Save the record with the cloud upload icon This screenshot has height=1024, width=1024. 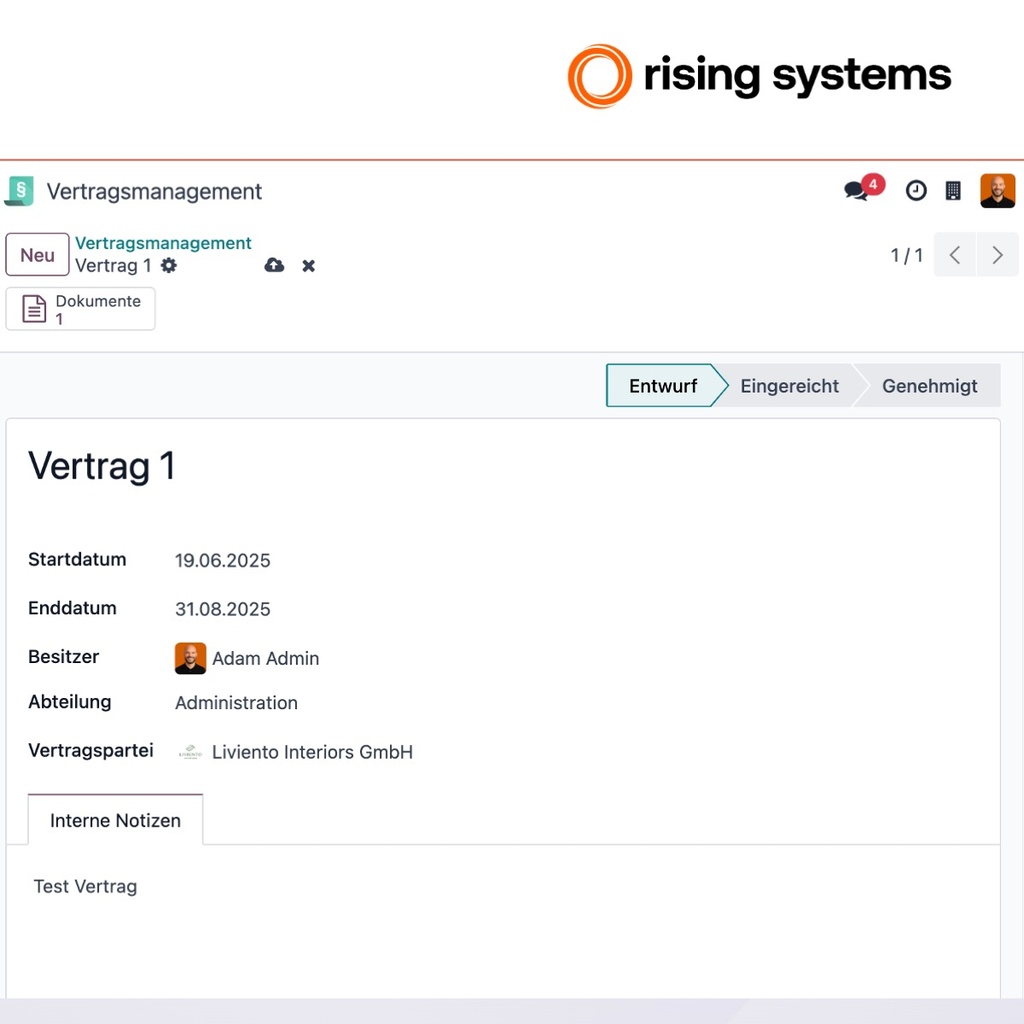click(274, 265)
